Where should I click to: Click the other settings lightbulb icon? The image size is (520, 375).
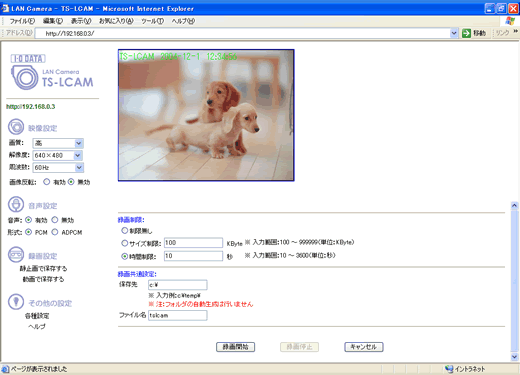pyautogui.click(x=16, y=302)
